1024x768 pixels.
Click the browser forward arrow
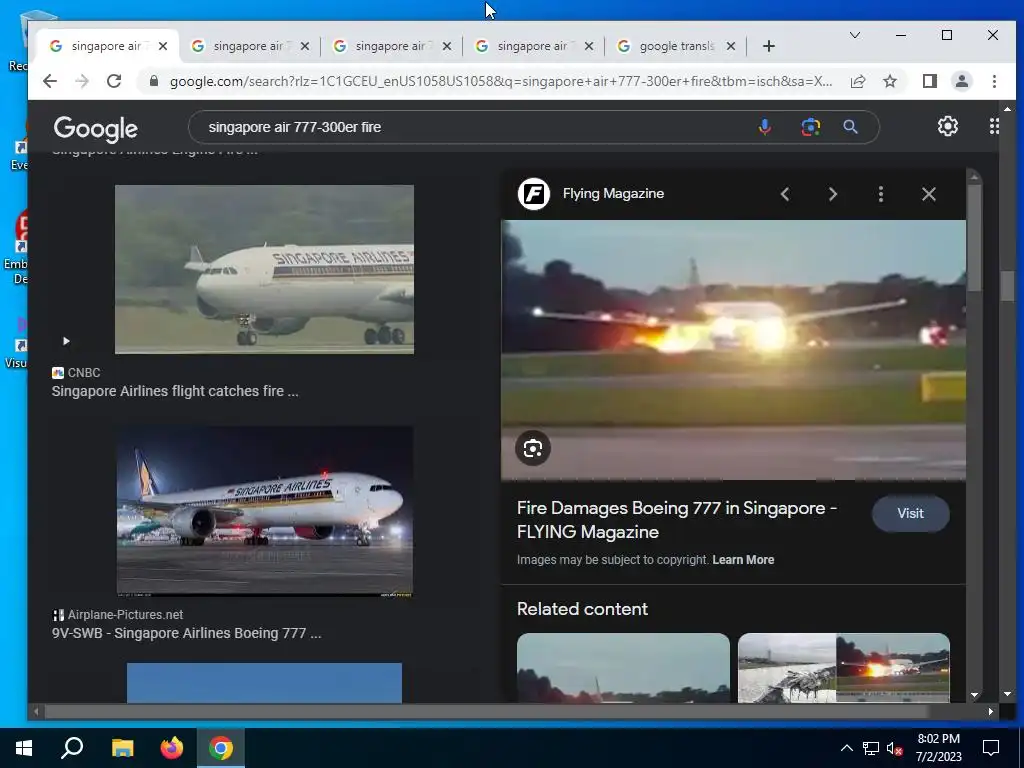pyautogui.click(x=82, y=81)
